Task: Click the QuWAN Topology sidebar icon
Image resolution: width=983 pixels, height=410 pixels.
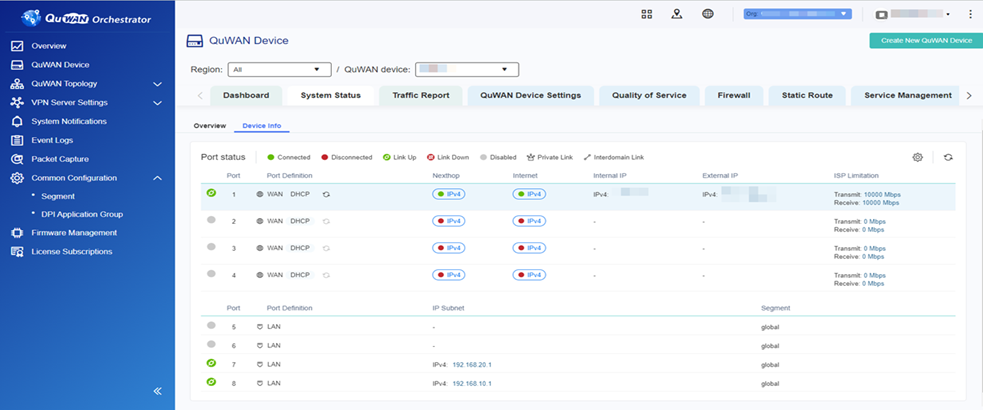Action: coord(18,83)
